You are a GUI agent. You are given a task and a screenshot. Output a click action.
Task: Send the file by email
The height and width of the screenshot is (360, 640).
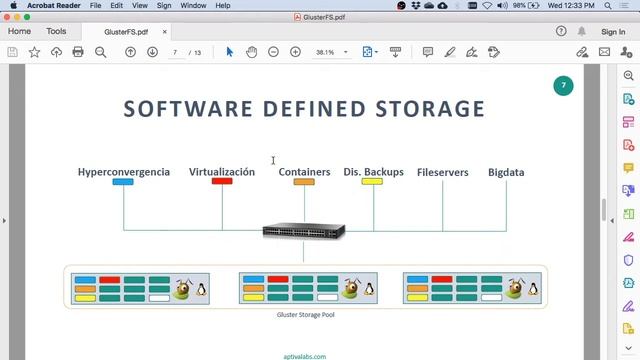point(604,52)
